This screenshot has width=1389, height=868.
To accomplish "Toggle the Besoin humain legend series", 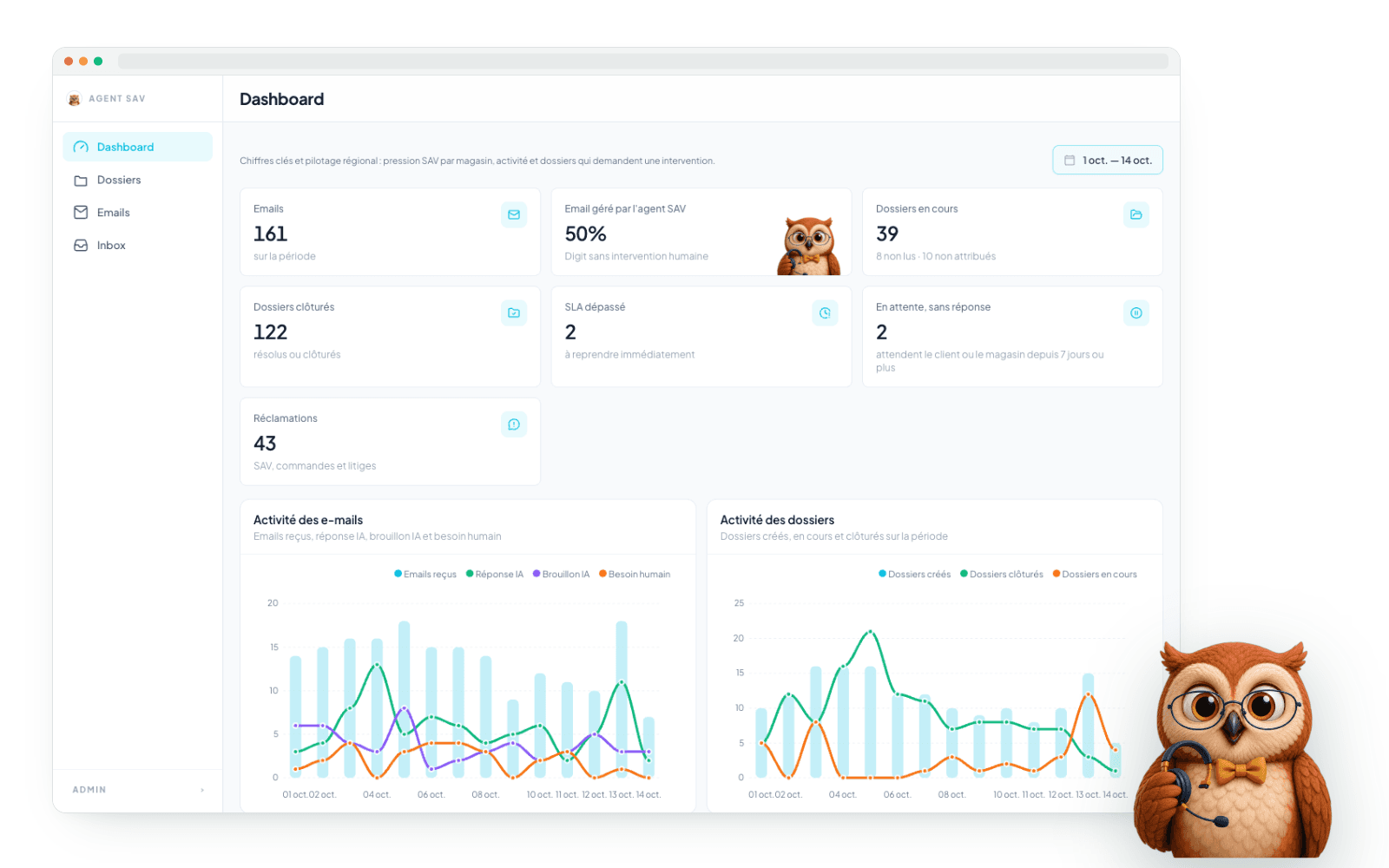I will click(x=635, y=574).
